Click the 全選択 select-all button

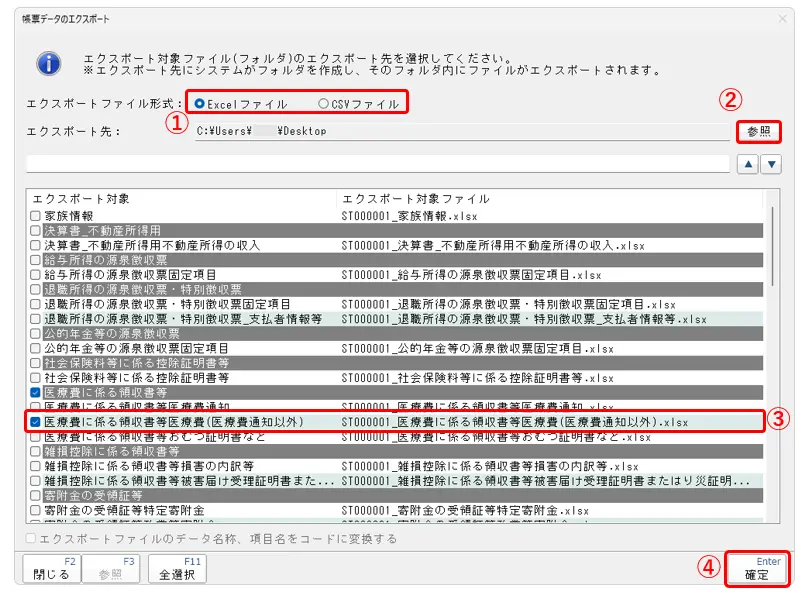pyautogui.click(x=177, y=569)
